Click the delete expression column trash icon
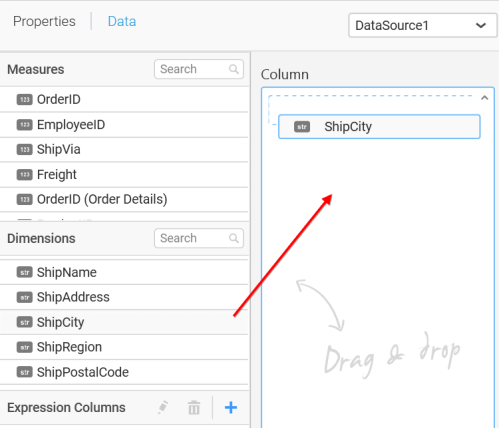 194,407
